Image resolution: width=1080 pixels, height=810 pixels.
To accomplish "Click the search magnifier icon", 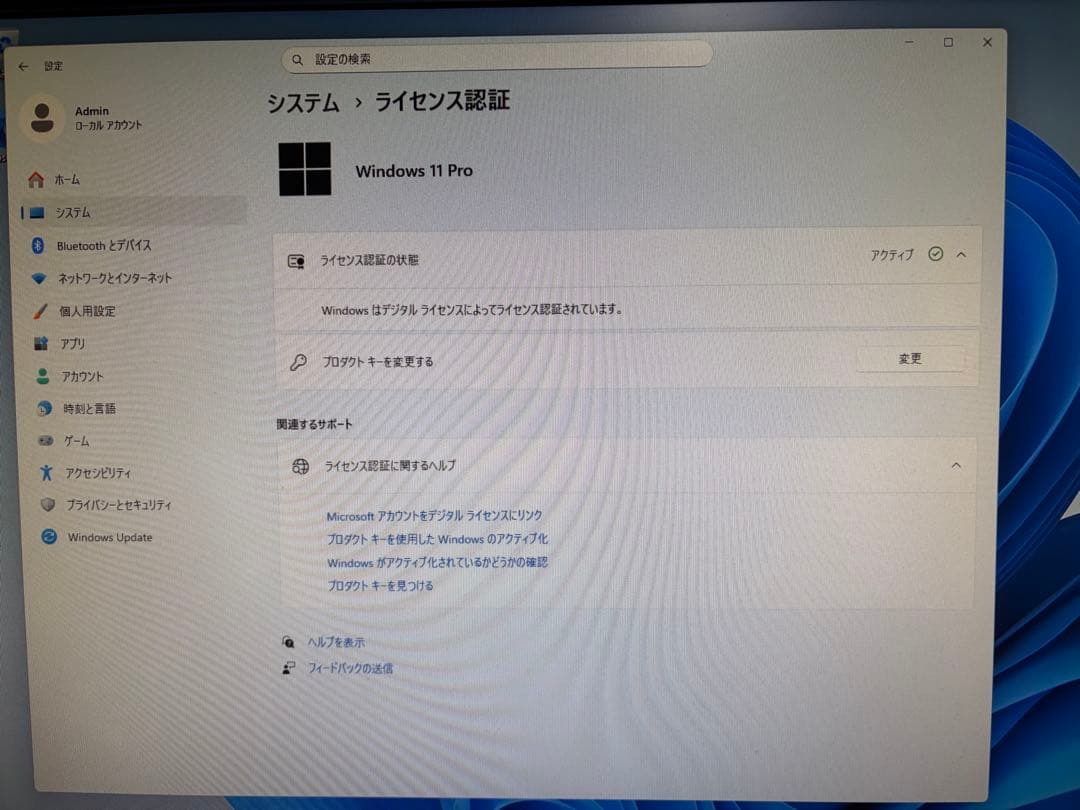I will (x=297, y=60).
